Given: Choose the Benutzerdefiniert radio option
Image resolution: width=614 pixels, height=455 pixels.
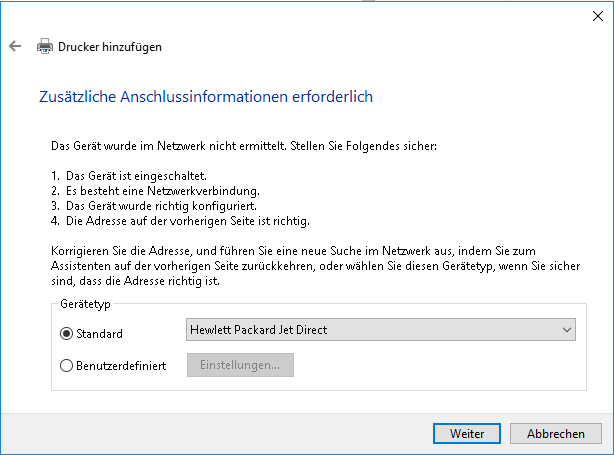Looking at the screenshot, I should [x=67, y=366].
